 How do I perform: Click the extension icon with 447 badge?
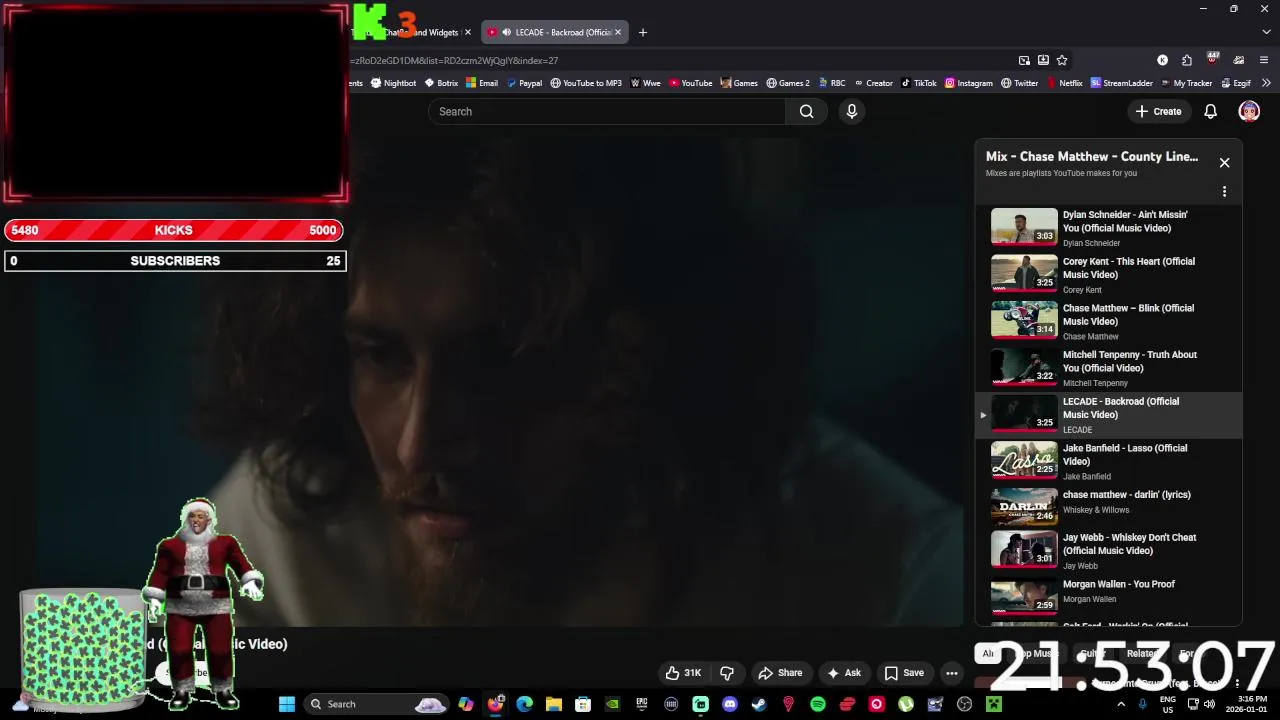coord(1213,59)
